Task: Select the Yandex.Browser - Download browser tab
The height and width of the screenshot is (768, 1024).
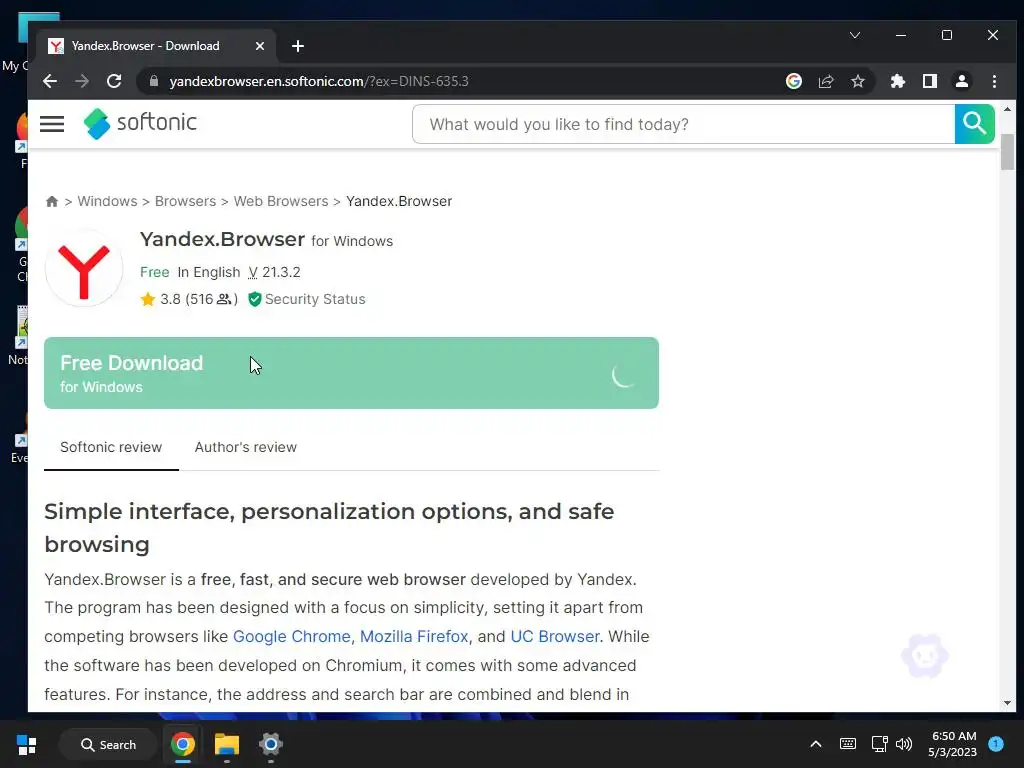Action: [x=157, y=46]
